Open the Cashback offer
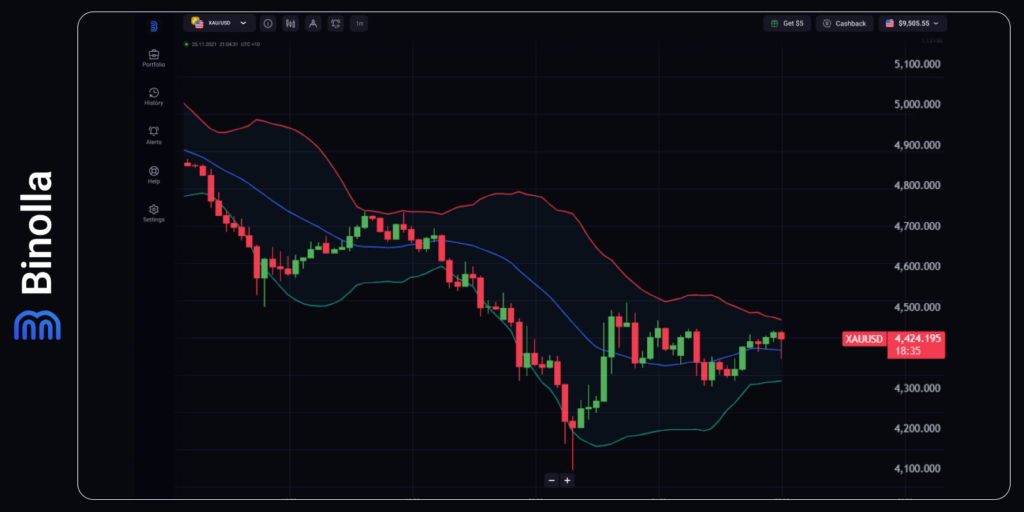Viewport: 1024px width, 512px height. coord(844,24)
